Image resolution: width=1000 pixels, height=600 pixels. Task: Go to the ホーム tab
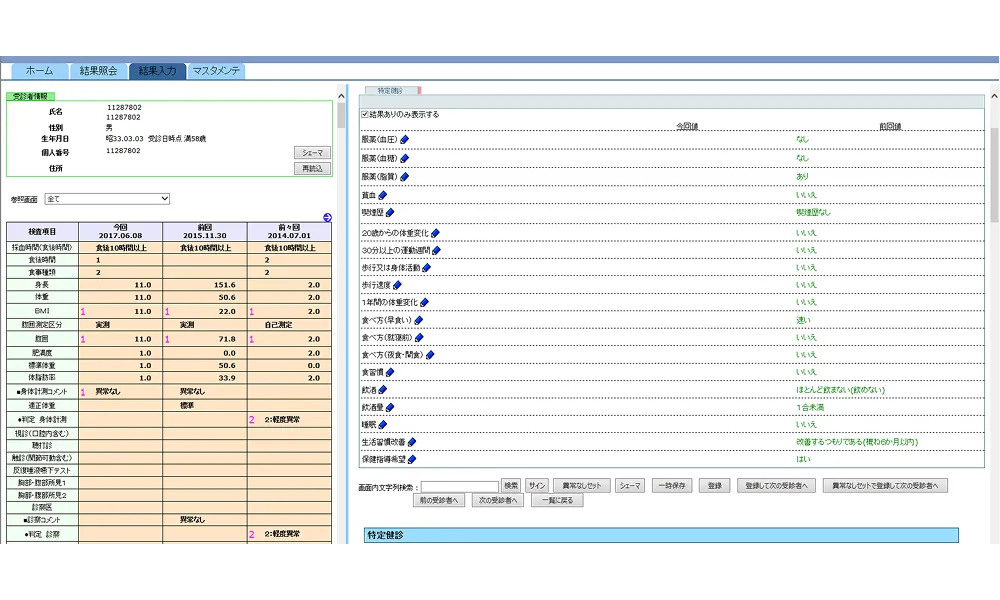coord(40,71)
